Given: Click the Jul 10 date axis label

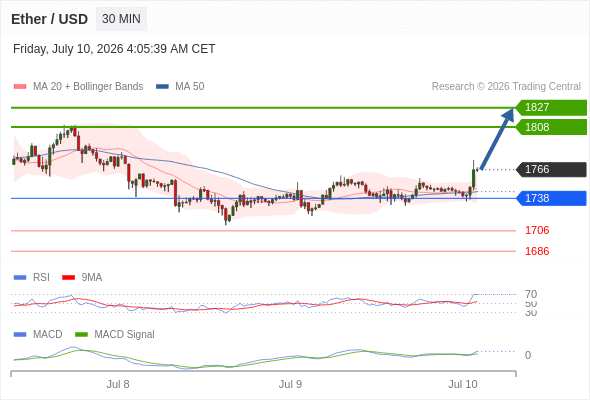Looking at the screenshot, I should click(x=462, y=384).
